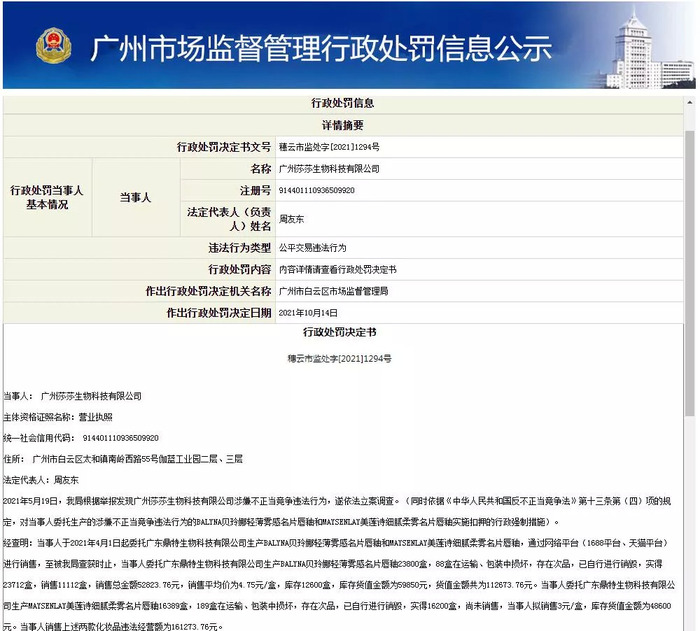This screenshot has height=631, width=700.
Task: Click the 统一社会信用代码 line
Action: pyautogui.click(x=81, y=438)
